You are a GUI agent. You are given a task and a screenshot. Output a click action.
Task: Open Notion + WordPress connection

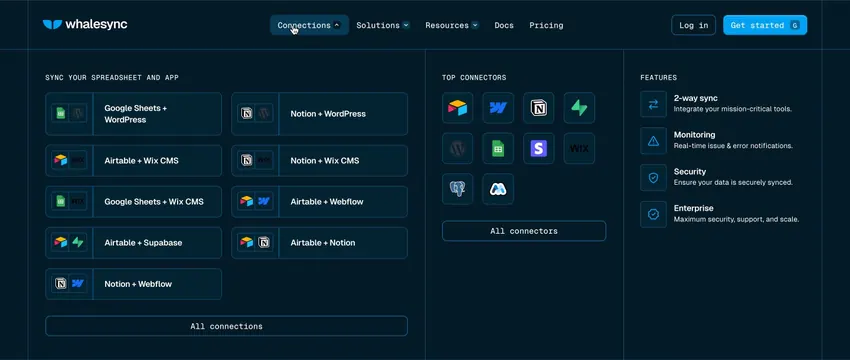tap(319, 114)
